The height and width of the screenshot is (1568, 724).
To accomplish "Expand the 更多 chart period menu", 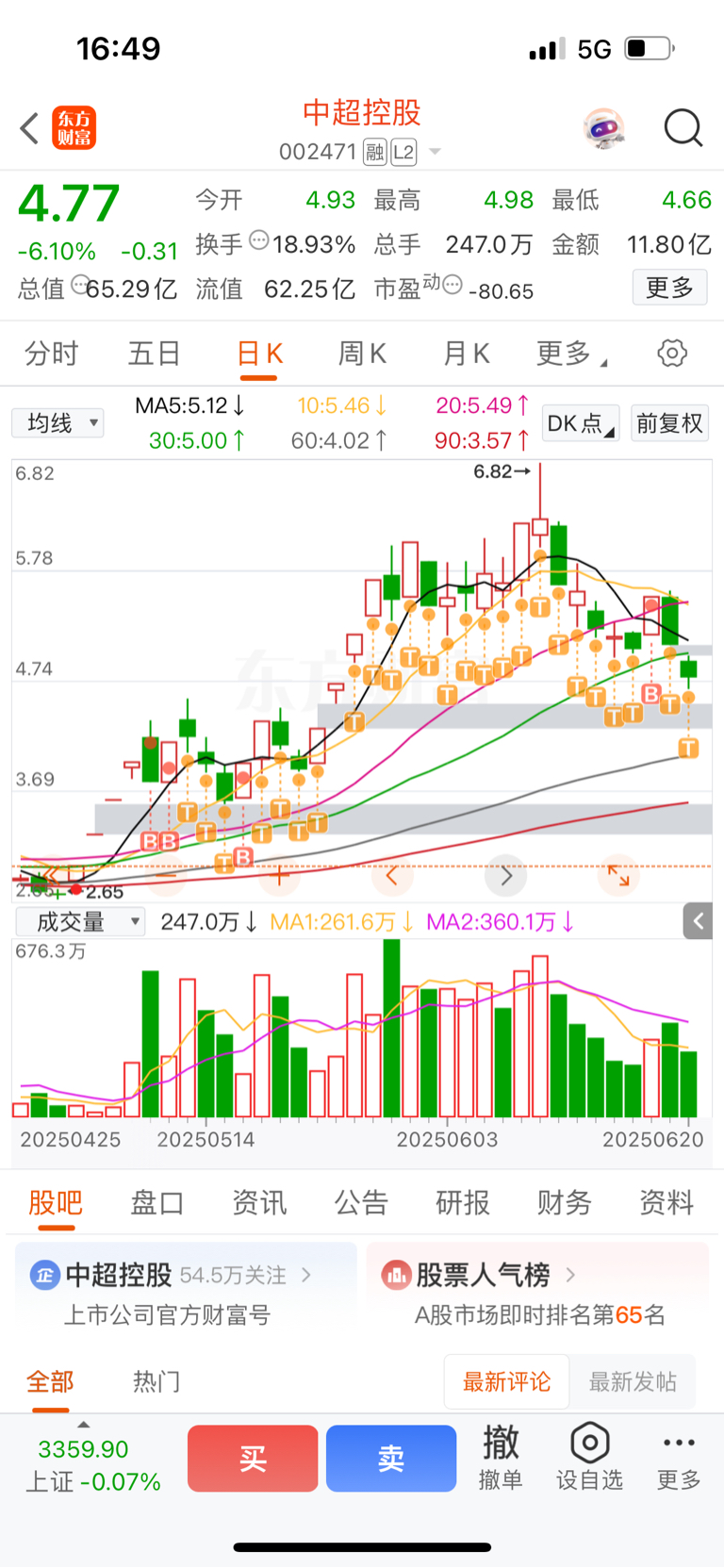I will tap(570, 354).
